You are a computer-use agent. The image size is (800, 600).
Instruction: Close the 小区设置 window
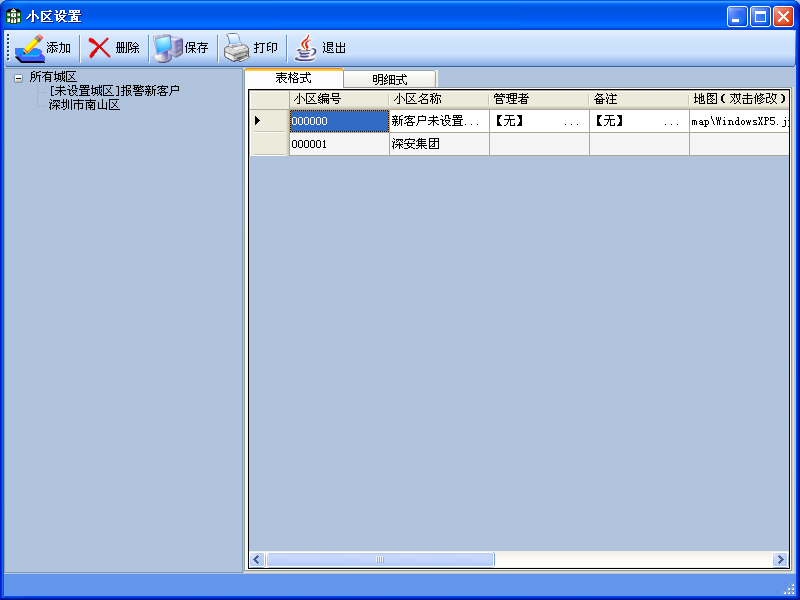[x=783, y=17]
